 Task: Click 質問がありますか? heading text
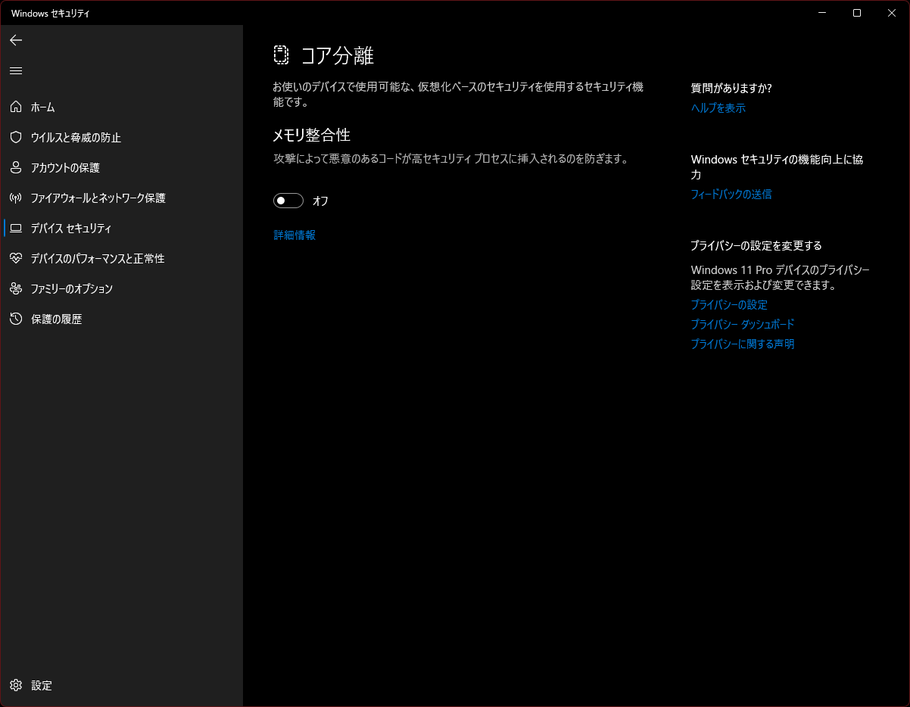[x=731, y=88]
